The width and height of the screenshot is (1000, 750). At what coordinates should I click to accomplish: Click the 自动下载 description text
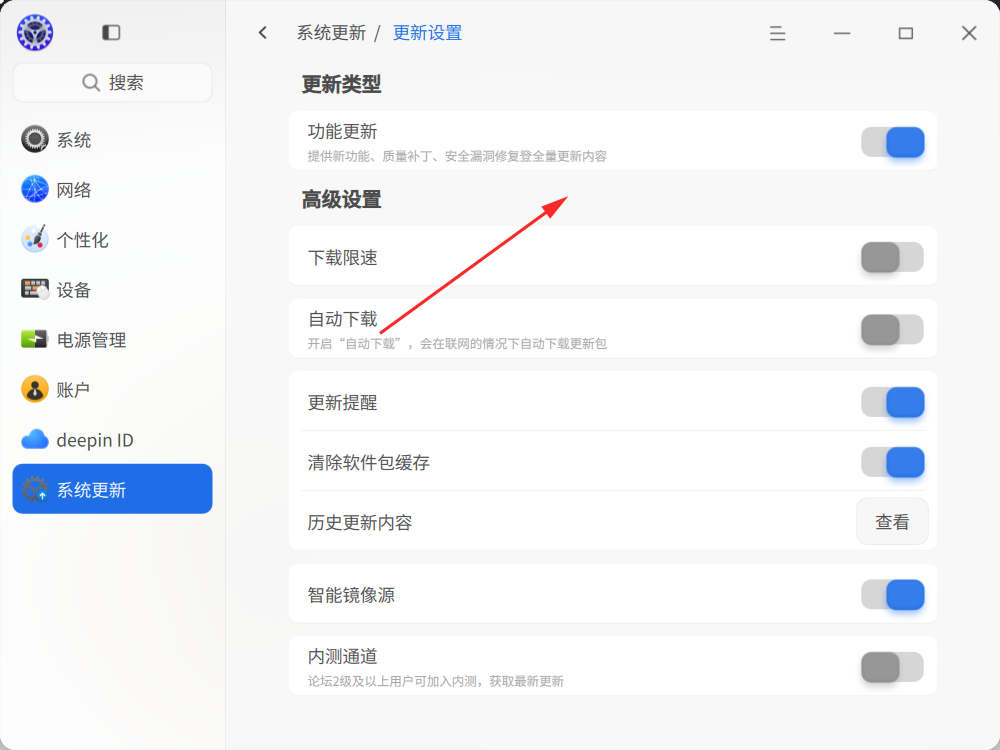[457, 344]
